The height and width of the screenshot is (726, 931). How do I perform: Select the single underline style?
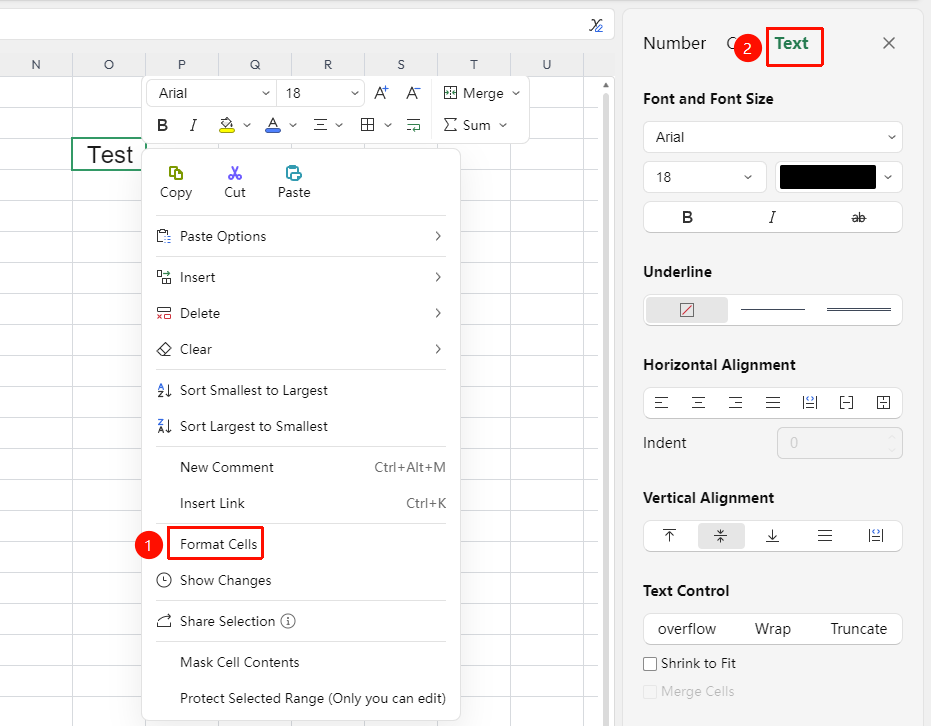point(773,310)
